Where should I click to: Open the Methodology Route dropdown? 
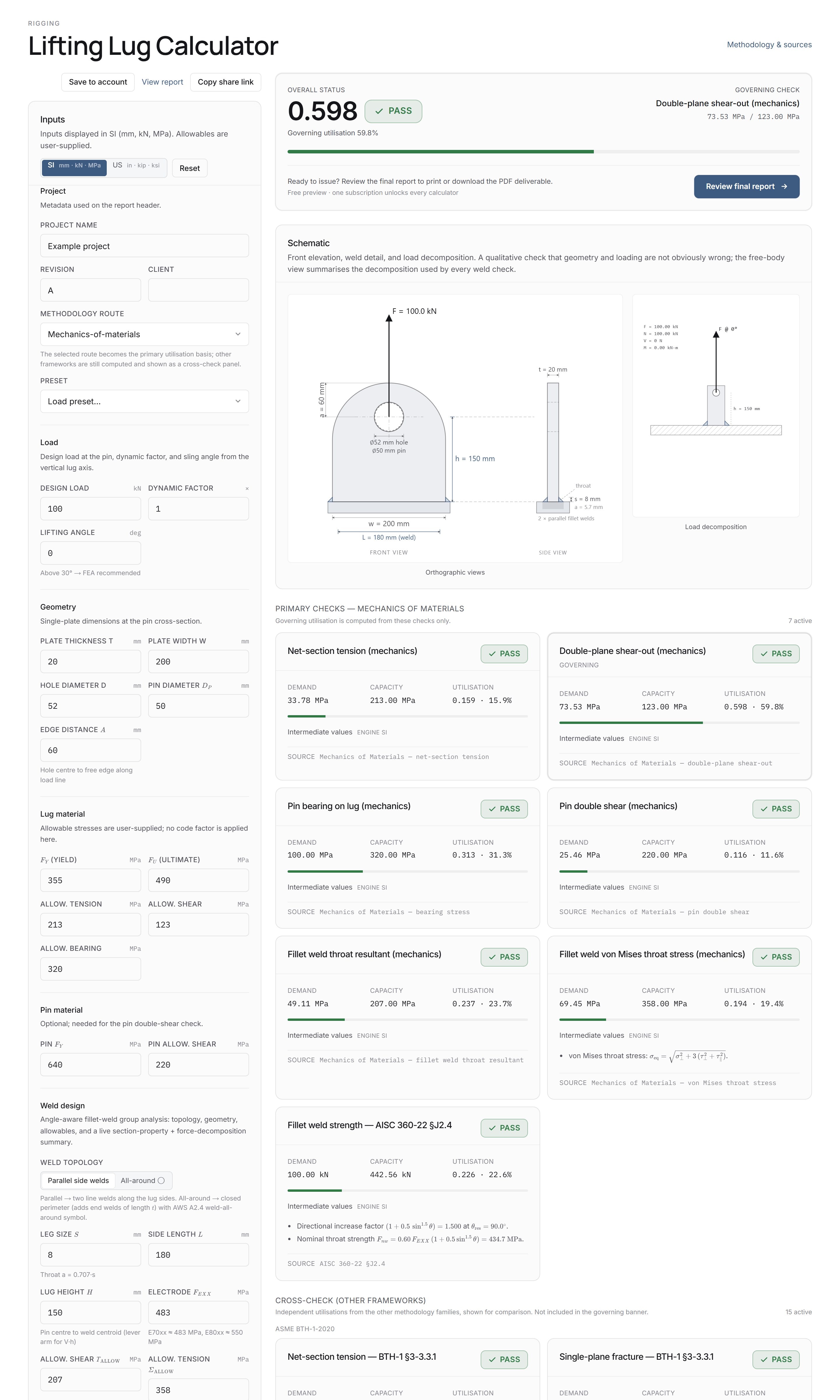pyautogui.click(x=144, y=335)
